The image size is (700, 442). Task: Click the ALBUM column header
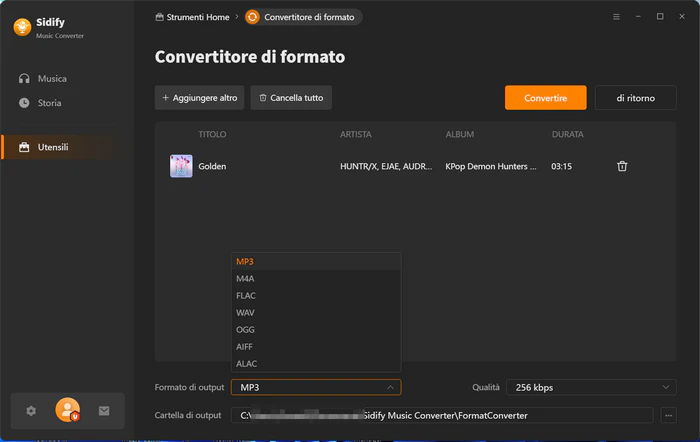coord(459,134)
